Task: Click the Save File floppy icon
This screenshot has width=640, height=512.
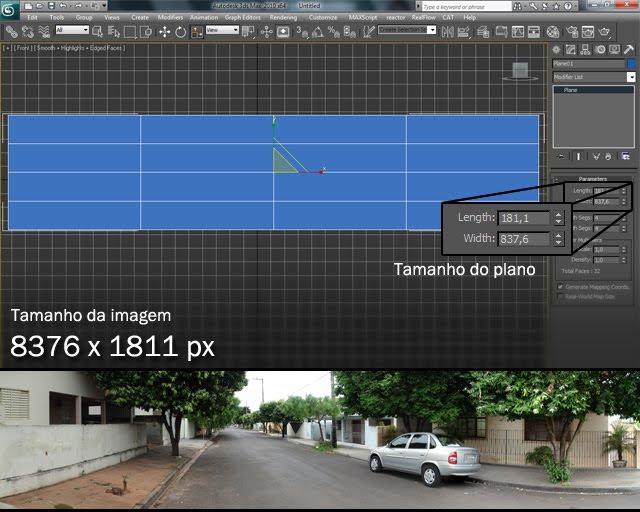Action: pos(51,6)
